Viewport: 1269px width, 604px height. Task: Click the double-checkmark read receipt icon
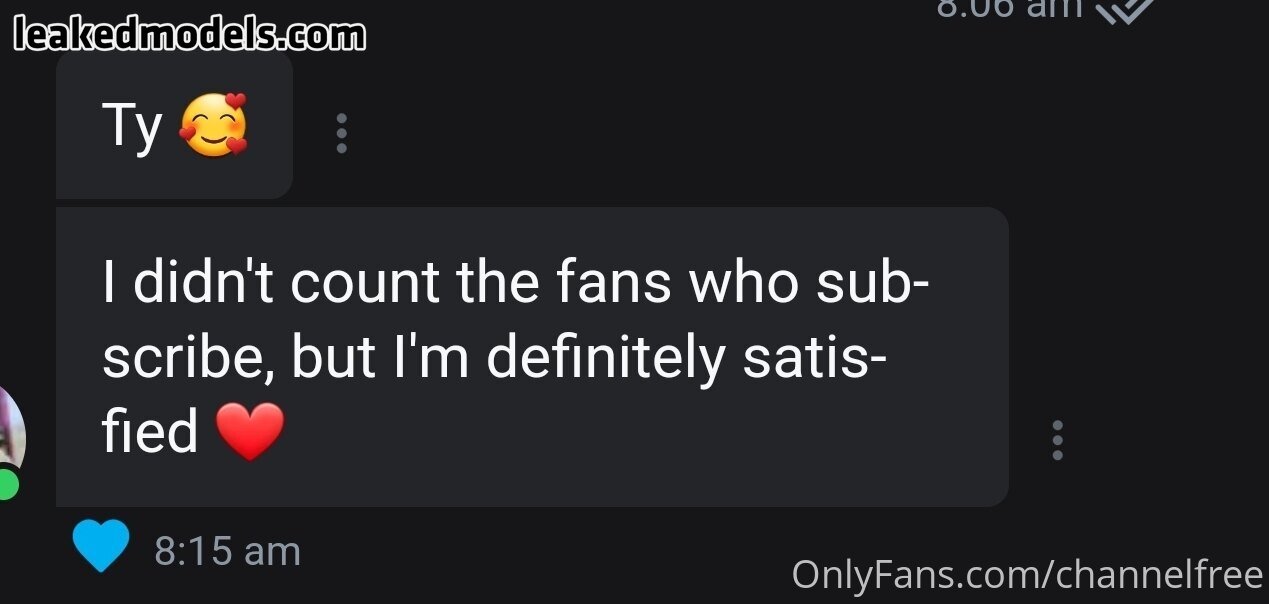point(1125,10)
